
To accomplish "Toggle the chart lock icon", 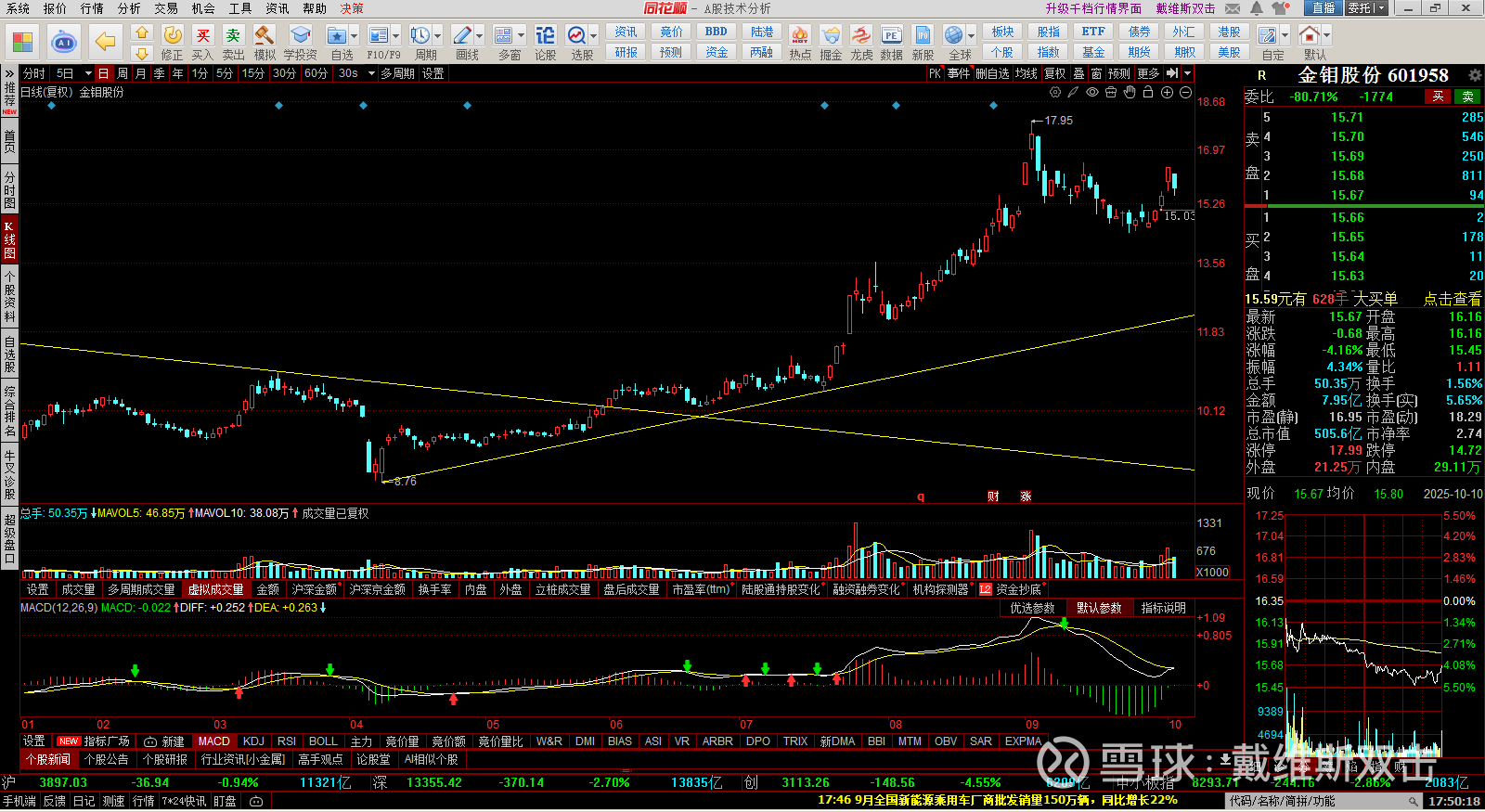I will (1148, 92).
